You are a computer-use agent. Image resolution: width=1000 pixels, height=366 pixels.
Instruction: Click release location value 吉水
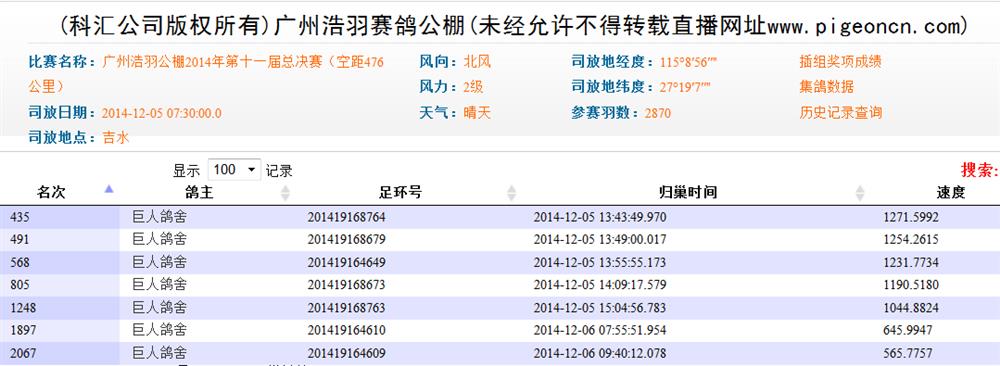pos(115,137)
